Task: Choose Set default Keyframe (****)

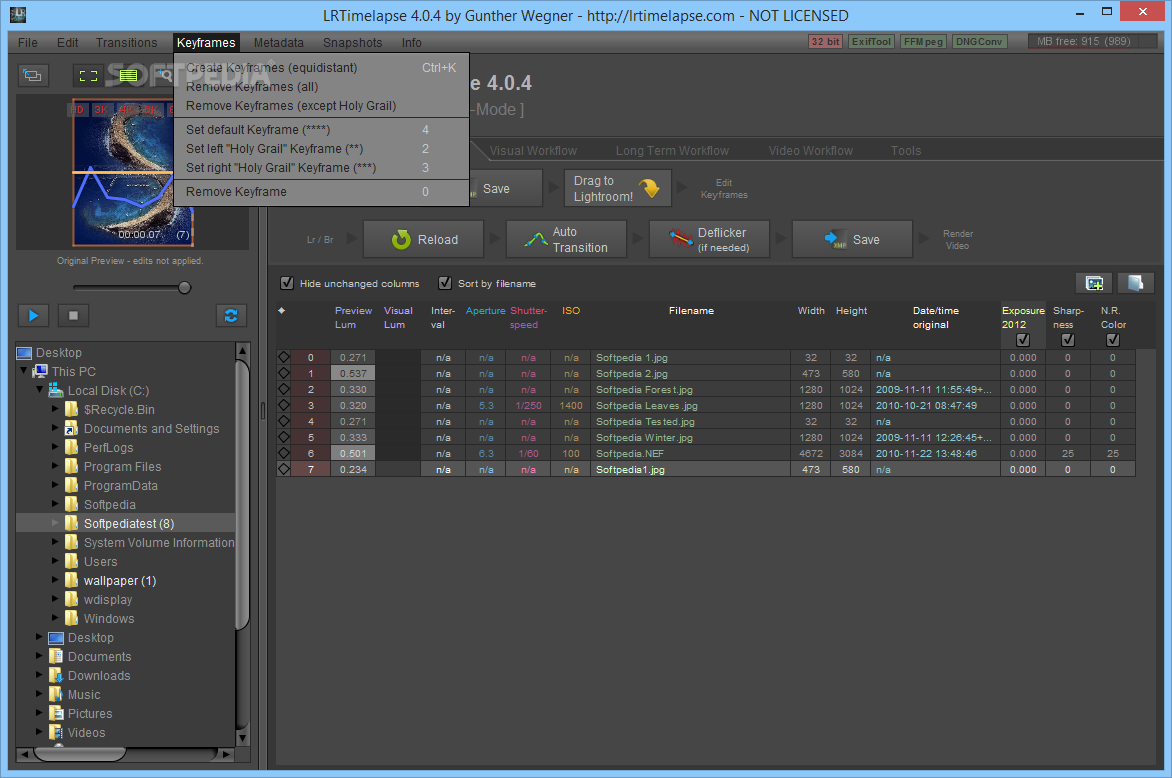Action: click(x=321, y=129)
